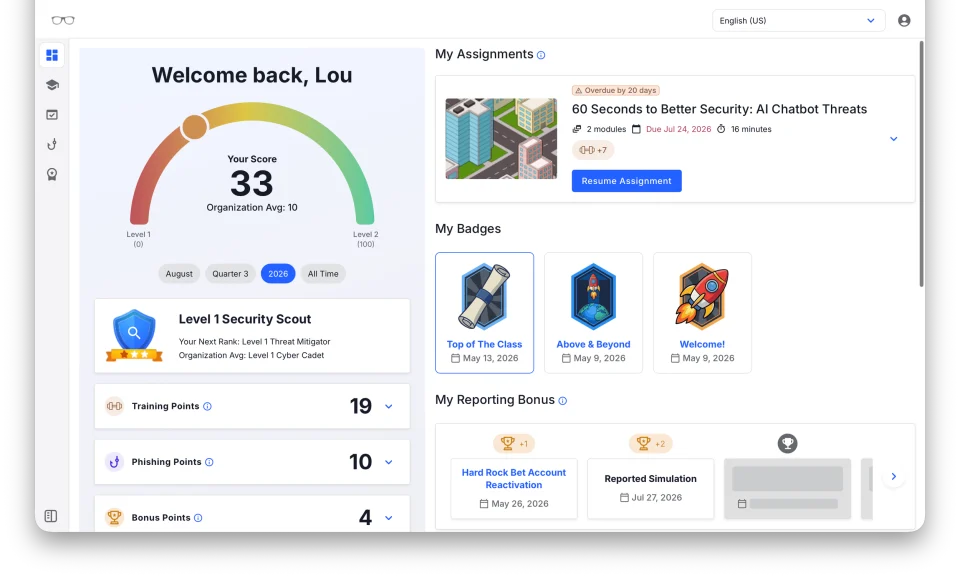Collapse sidebar with the panel icon
This screenshot has height=578, width=960.
click(51, 516)
